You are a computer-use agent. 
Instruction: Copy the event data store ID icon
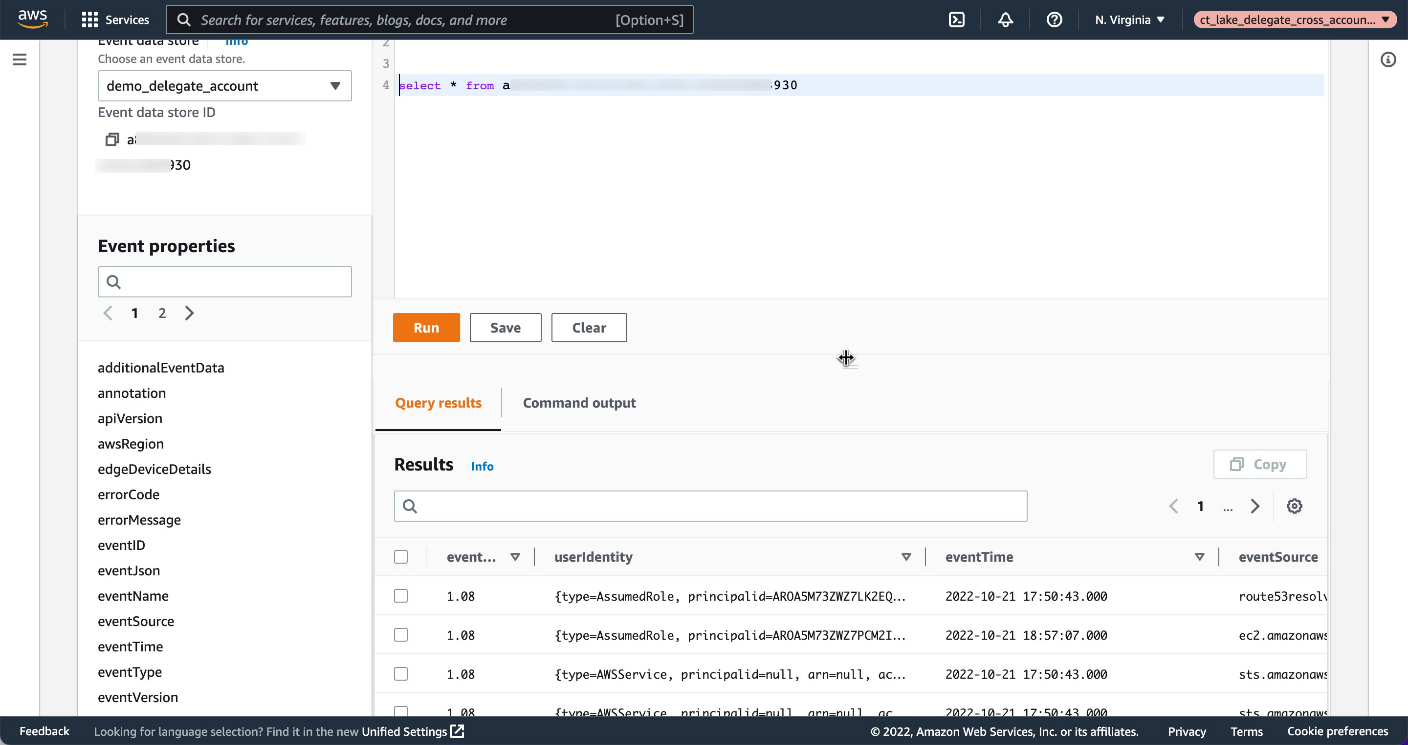coord(112,138)
